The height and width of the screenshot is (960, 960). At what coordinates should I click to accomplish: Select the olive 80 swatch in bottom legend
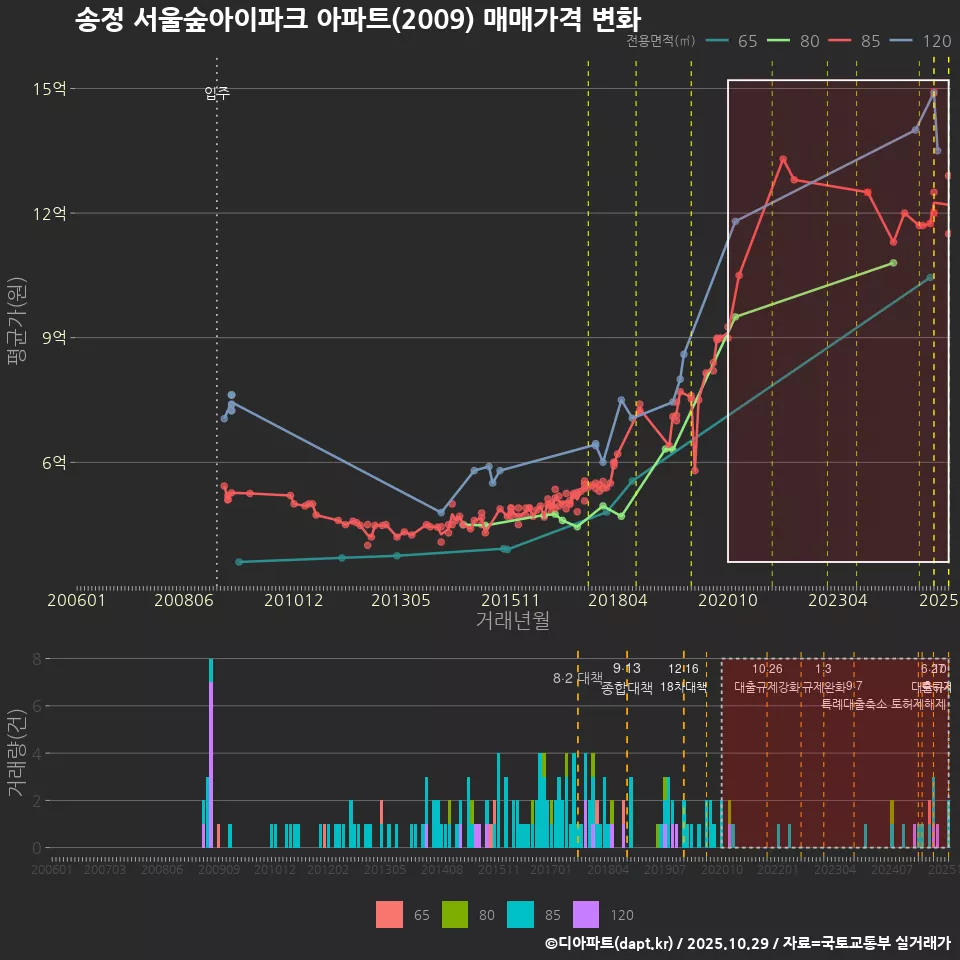pyautogui.click(x=455, y=913)
